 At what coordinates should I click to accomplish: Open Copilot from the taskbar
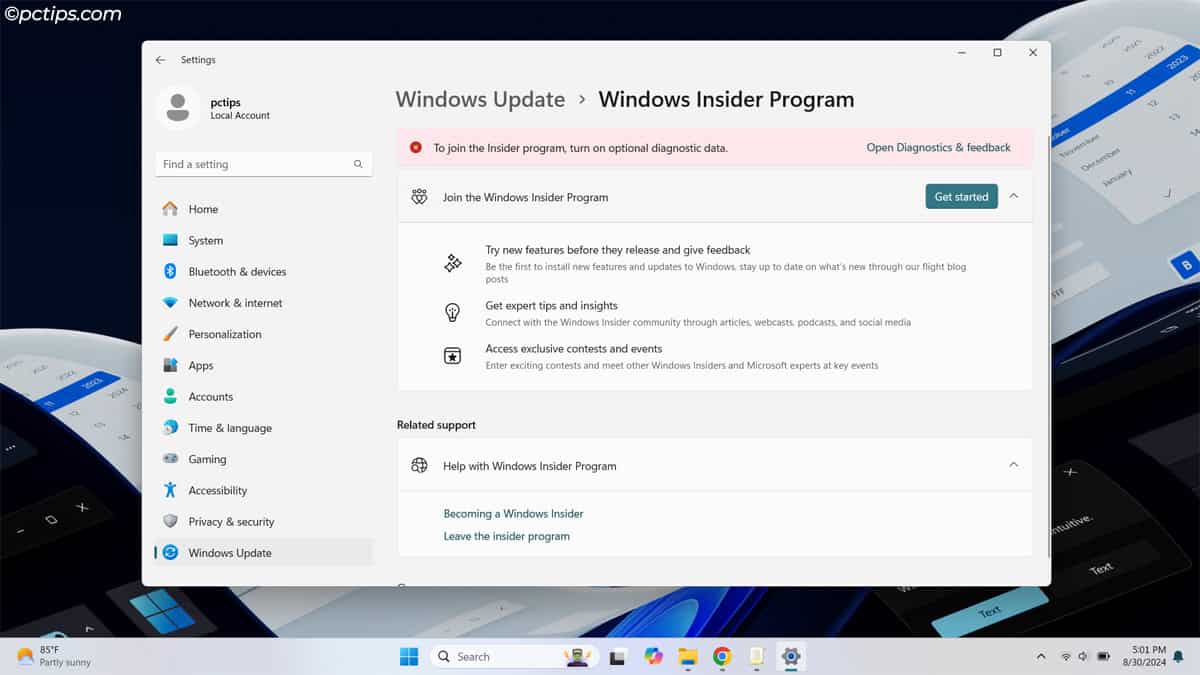pos(653,656)
